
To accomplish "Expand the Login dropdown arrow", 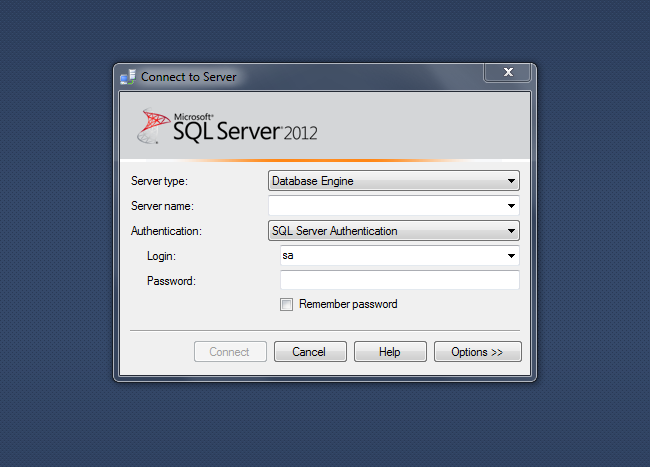I will tap(511, 256).
